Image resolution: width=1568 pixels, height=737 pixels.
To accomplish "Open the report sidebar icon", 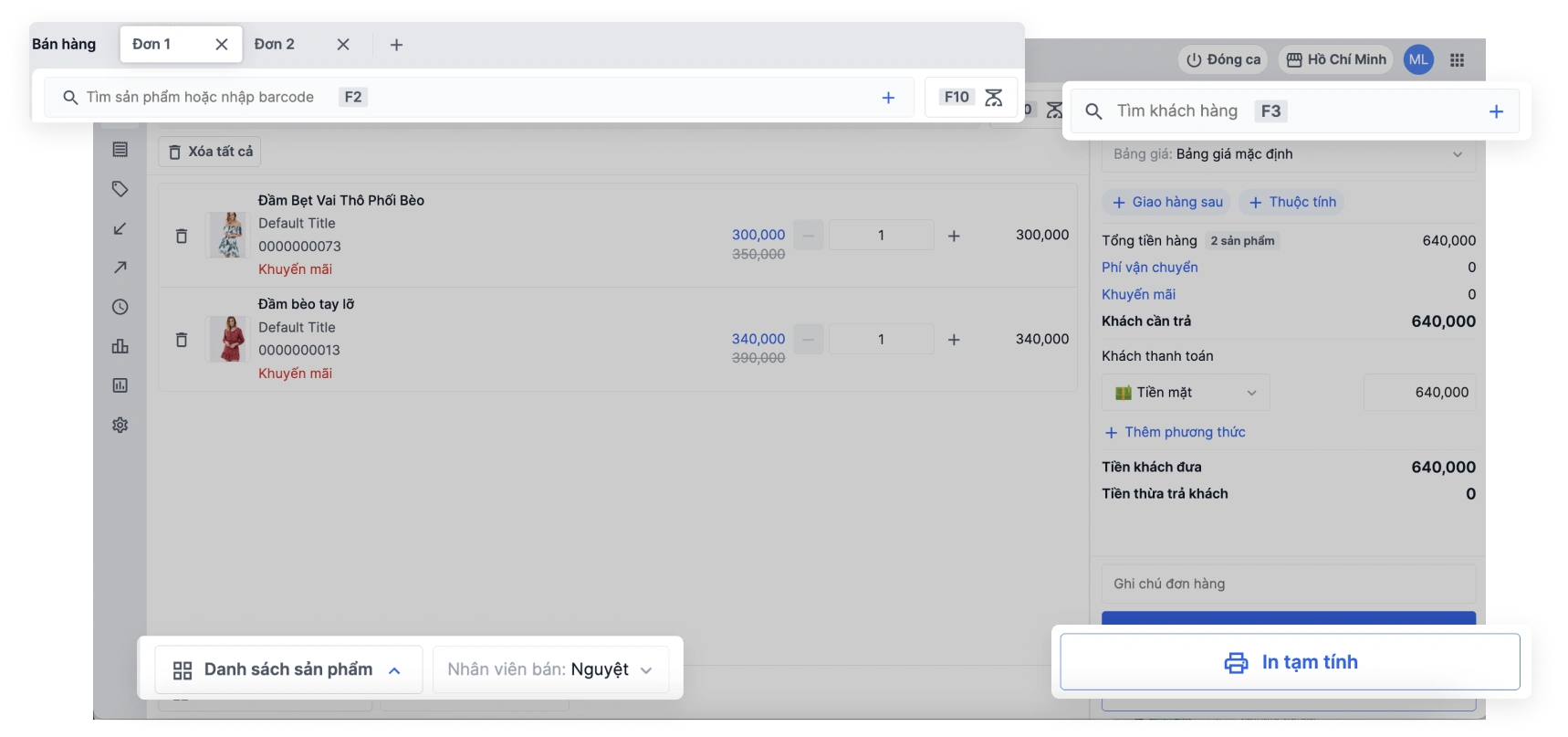I will 120,385.
